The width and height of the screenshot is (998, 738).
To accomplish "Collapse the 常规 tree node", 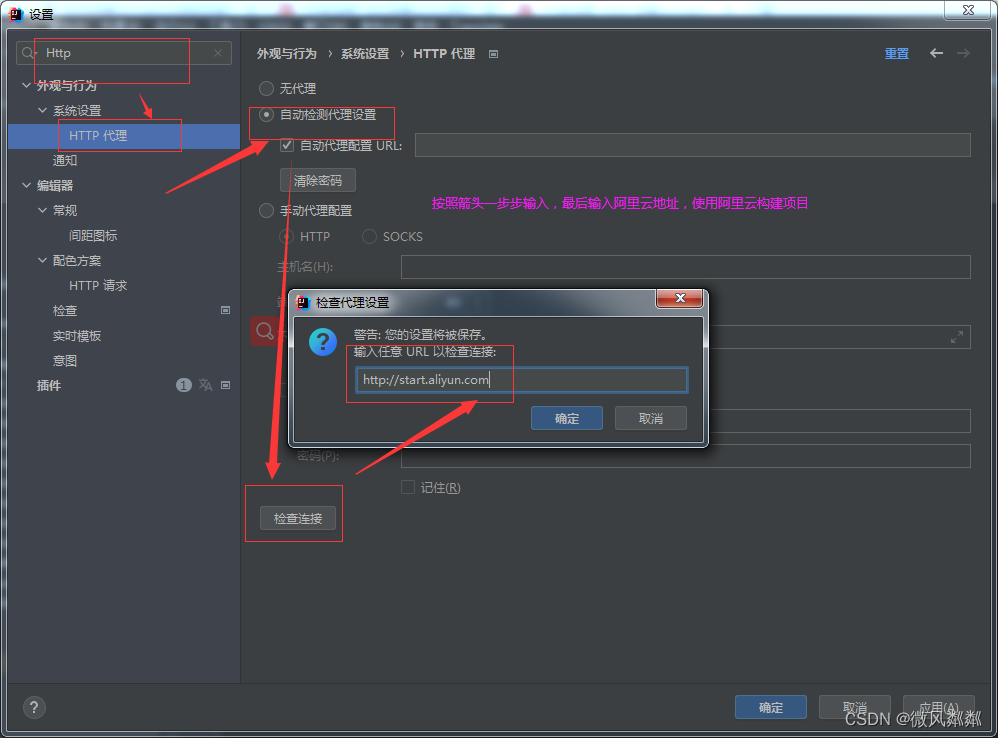I will tap(42, 211).
